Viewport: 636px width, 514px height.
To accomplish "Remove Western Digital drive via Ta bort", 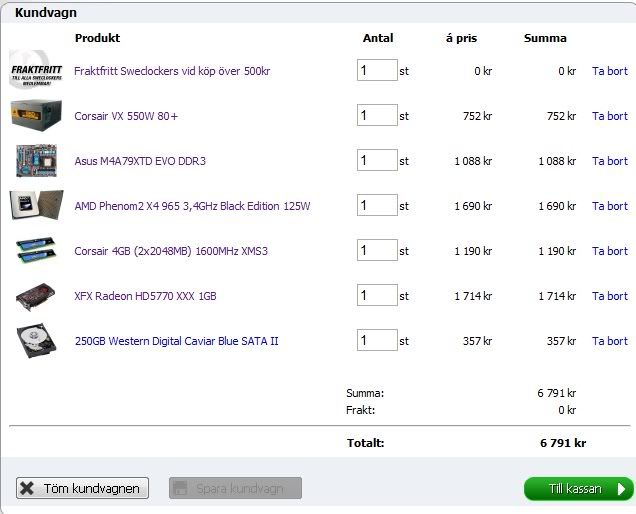I will point(609,341).
